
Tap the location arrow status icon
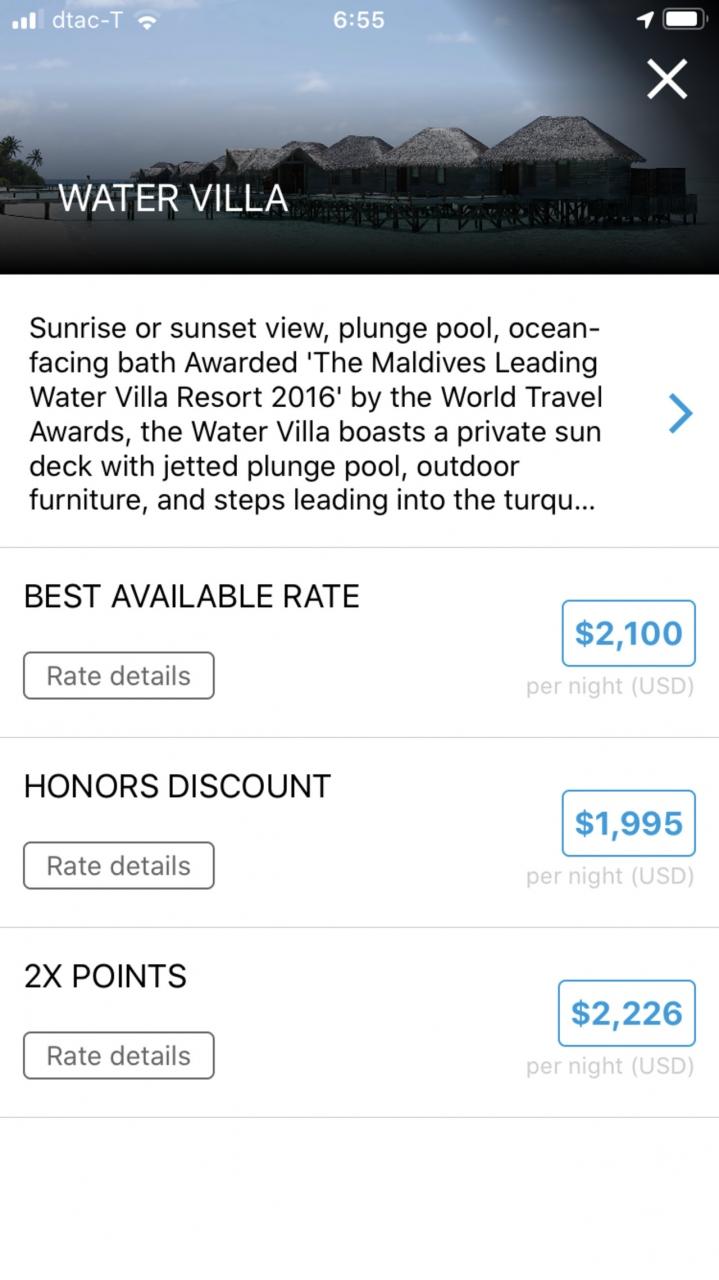tap(645, 20)
